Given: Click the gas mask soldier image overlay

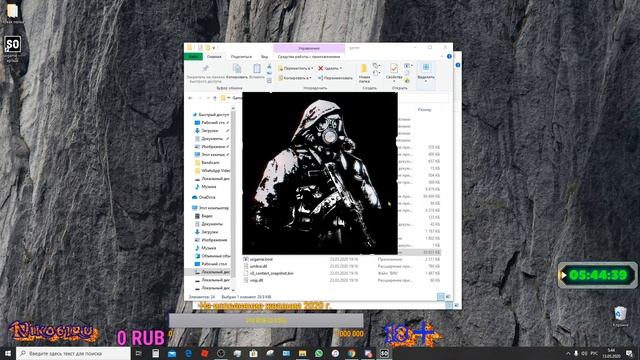Looking at the screenshot, I should point(320,173).
